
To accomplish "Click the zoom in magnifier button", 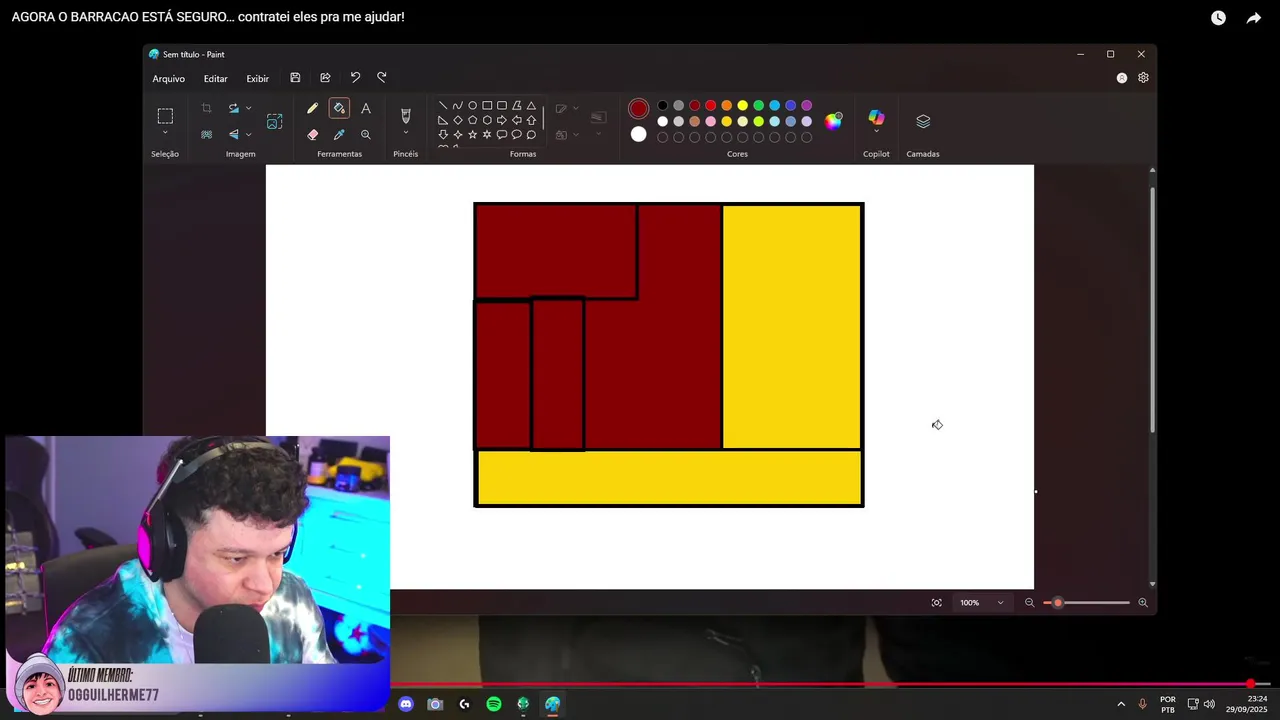I will click(1143, 603).
